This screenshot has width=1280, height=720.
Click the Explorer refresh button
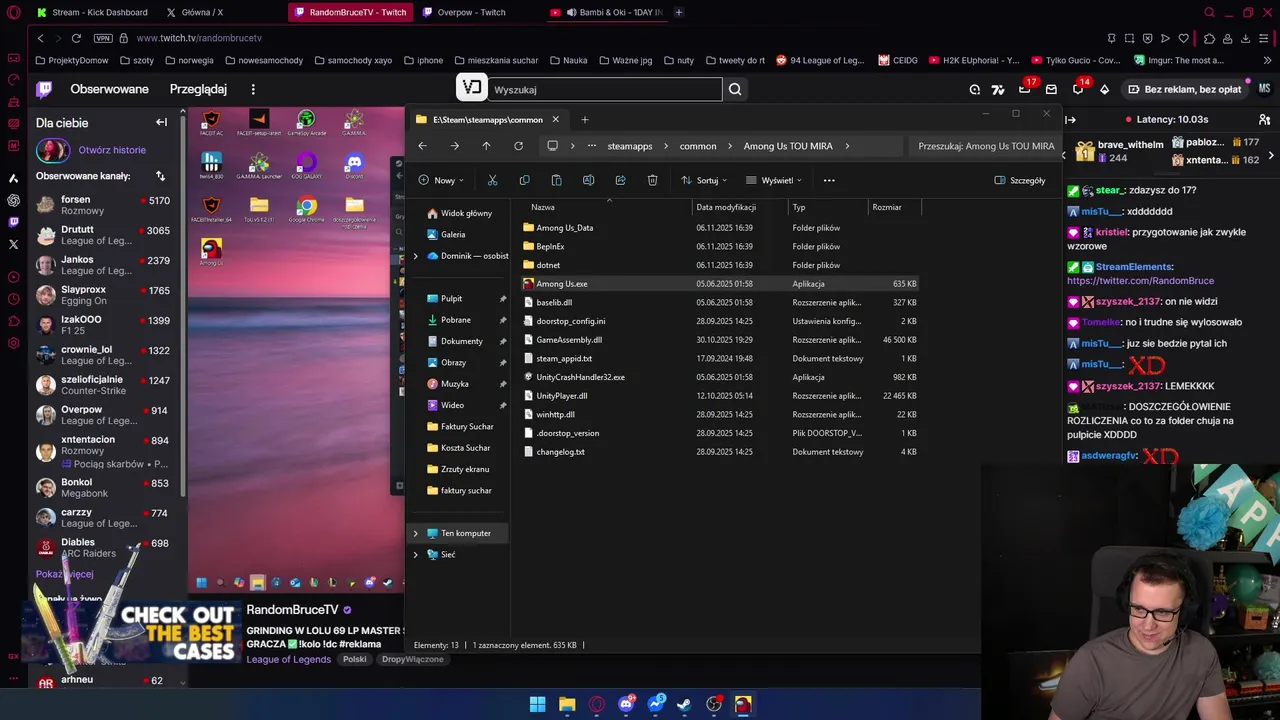[518, 146]
